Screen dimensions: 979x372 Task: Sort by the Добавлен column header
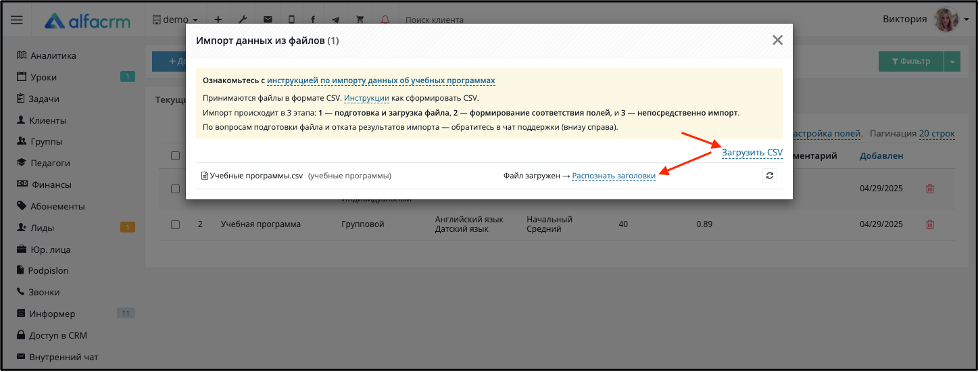point(881,156)
